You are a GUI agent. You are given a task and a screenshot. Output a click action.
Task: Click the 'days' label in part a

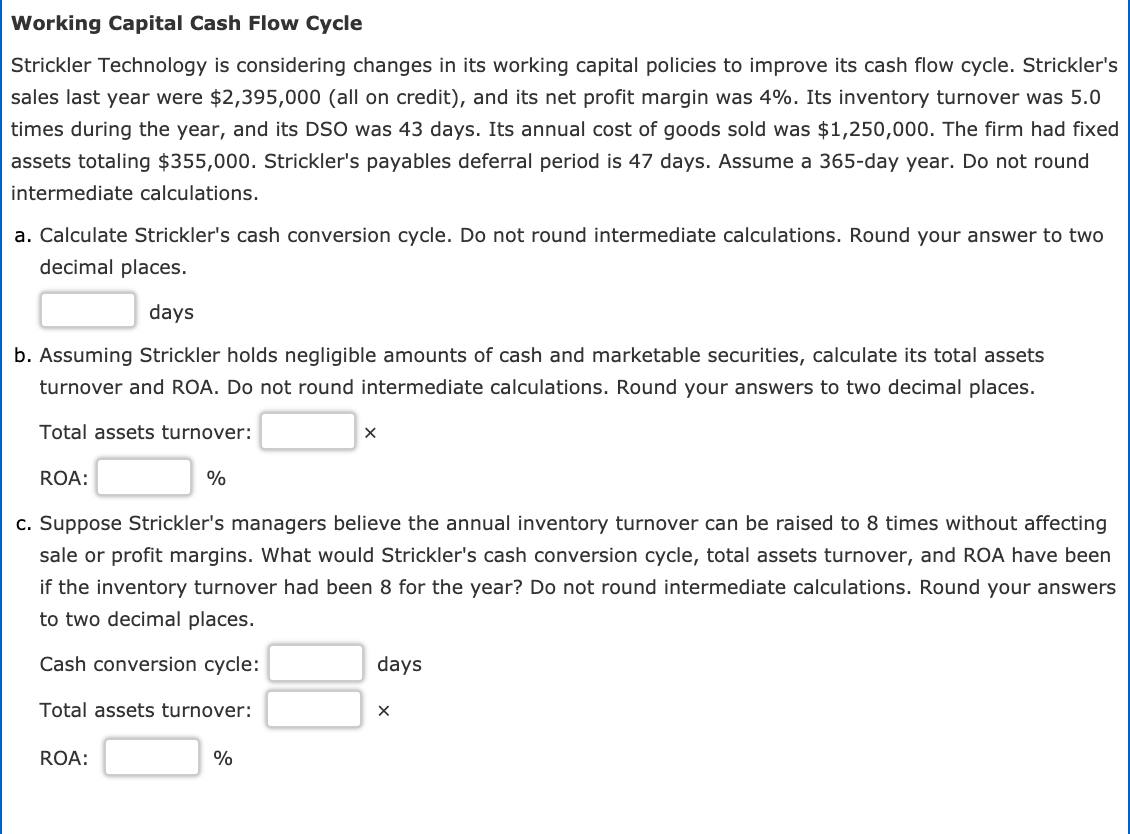click(170, 312)
